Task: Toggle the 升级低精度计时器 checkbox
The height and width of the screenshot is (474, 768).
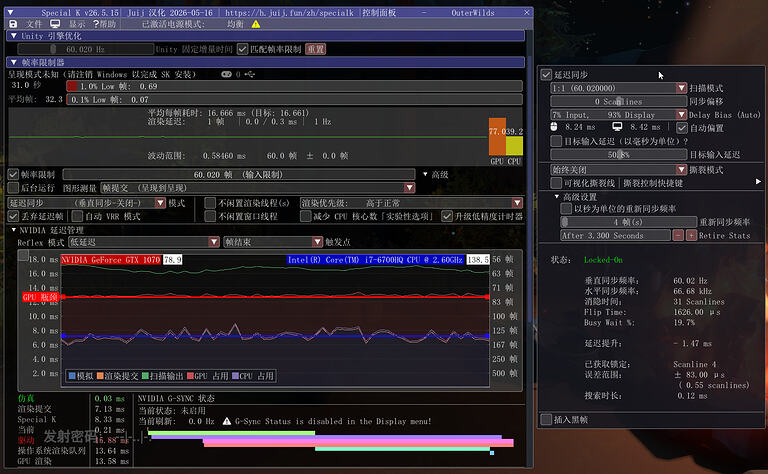Action: point(447,216)
